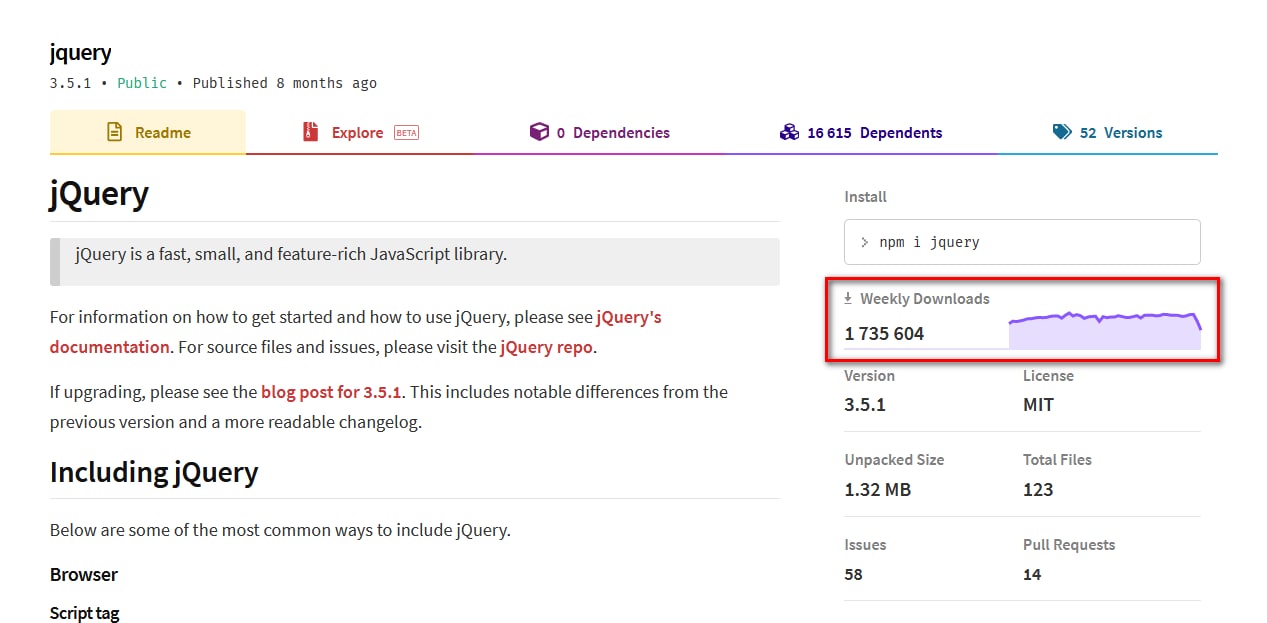The height and width of the screenshot is (623, 1267).
Task: Click the jQuery description blockquote text
Action: coord(291,254)
